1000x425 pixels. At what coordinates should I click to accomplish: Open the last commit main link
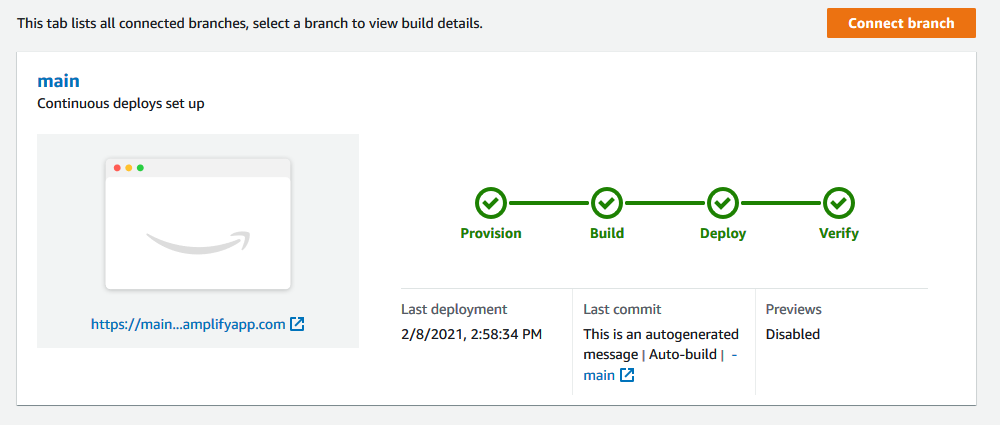tap(599, 375)
